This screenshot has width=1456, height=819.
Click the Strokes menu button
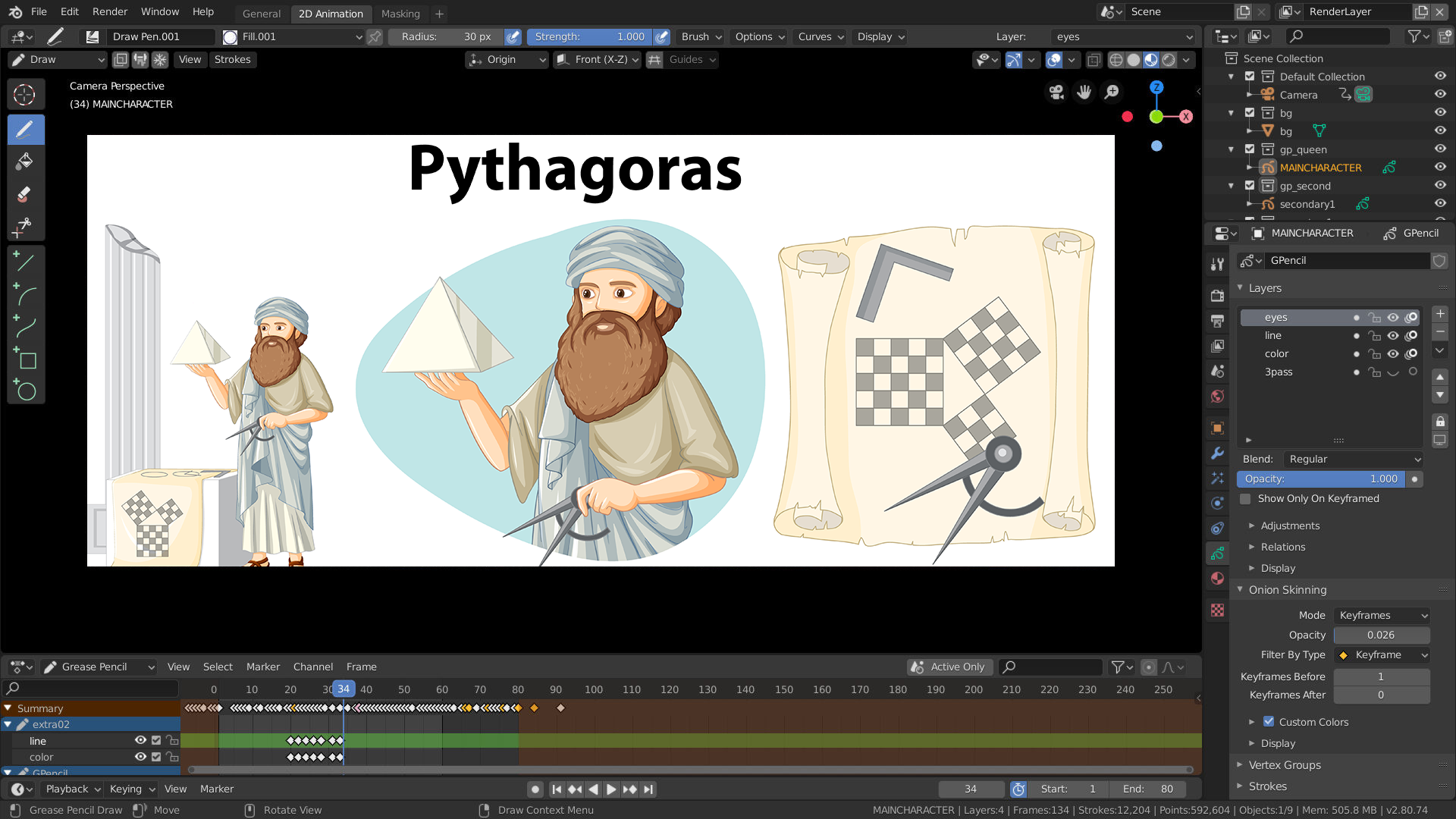click(x=232, y=60)
